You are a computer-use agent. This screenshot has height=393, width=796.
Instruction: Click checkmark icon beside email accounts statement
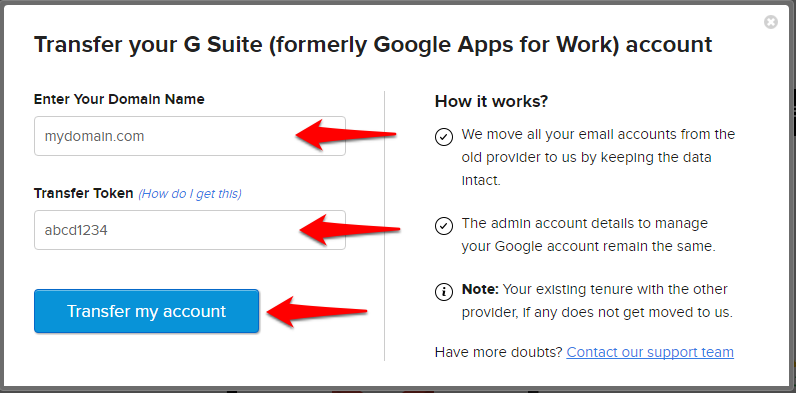tap(444, 137)
